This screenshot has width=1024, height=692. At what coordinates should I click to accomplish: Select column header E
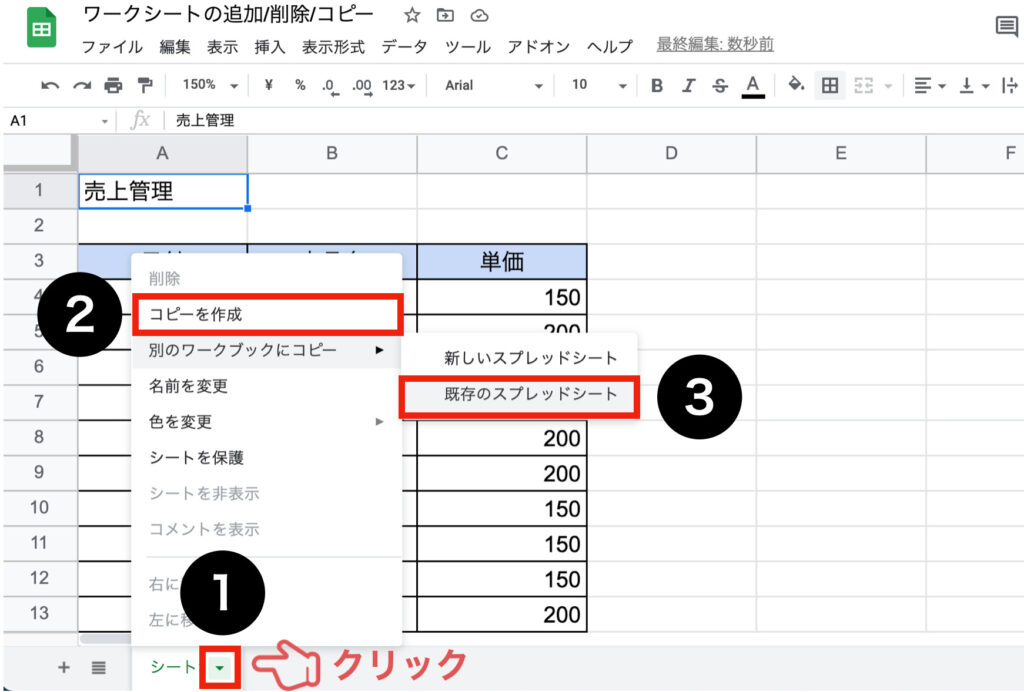[x=841, y=153]
